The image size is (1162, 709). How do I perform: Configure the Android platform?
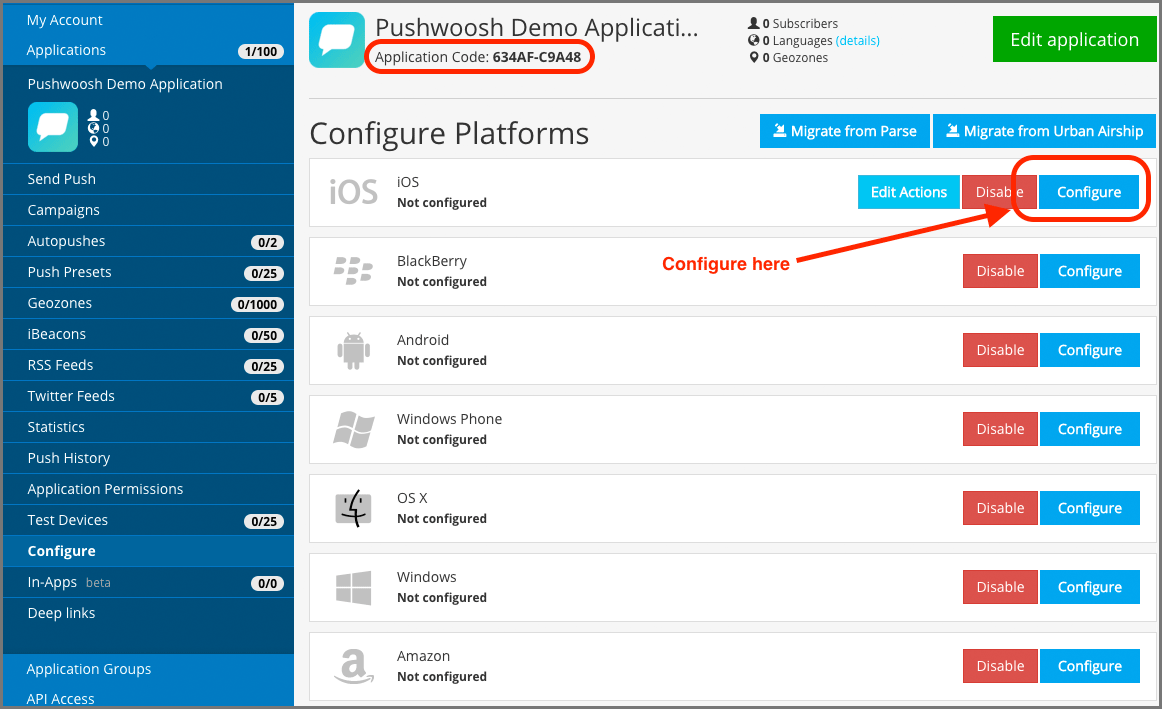click(x=1089, y=350)
